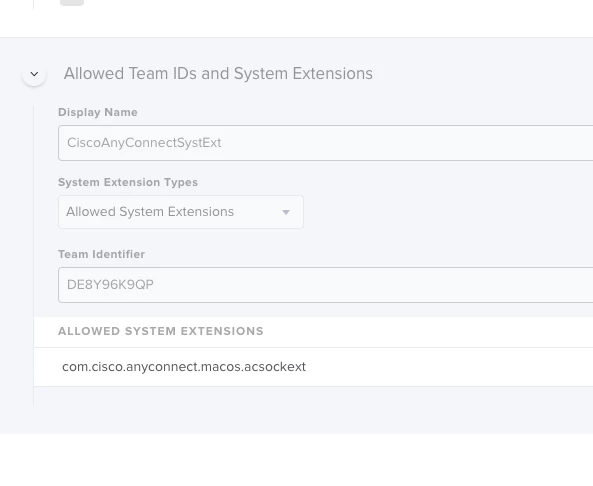Click the blank area right of extension bundle ID
Image resolution: width=593 pixels, height=486 pixels.
click(448, 367)
